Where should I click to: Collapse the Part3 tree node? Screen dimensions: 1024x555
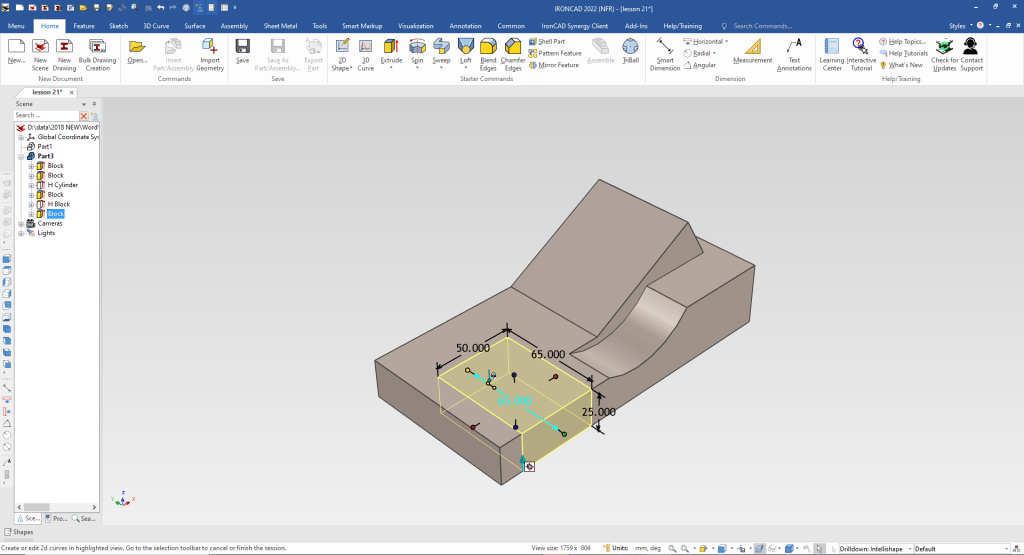click(21, 156)
